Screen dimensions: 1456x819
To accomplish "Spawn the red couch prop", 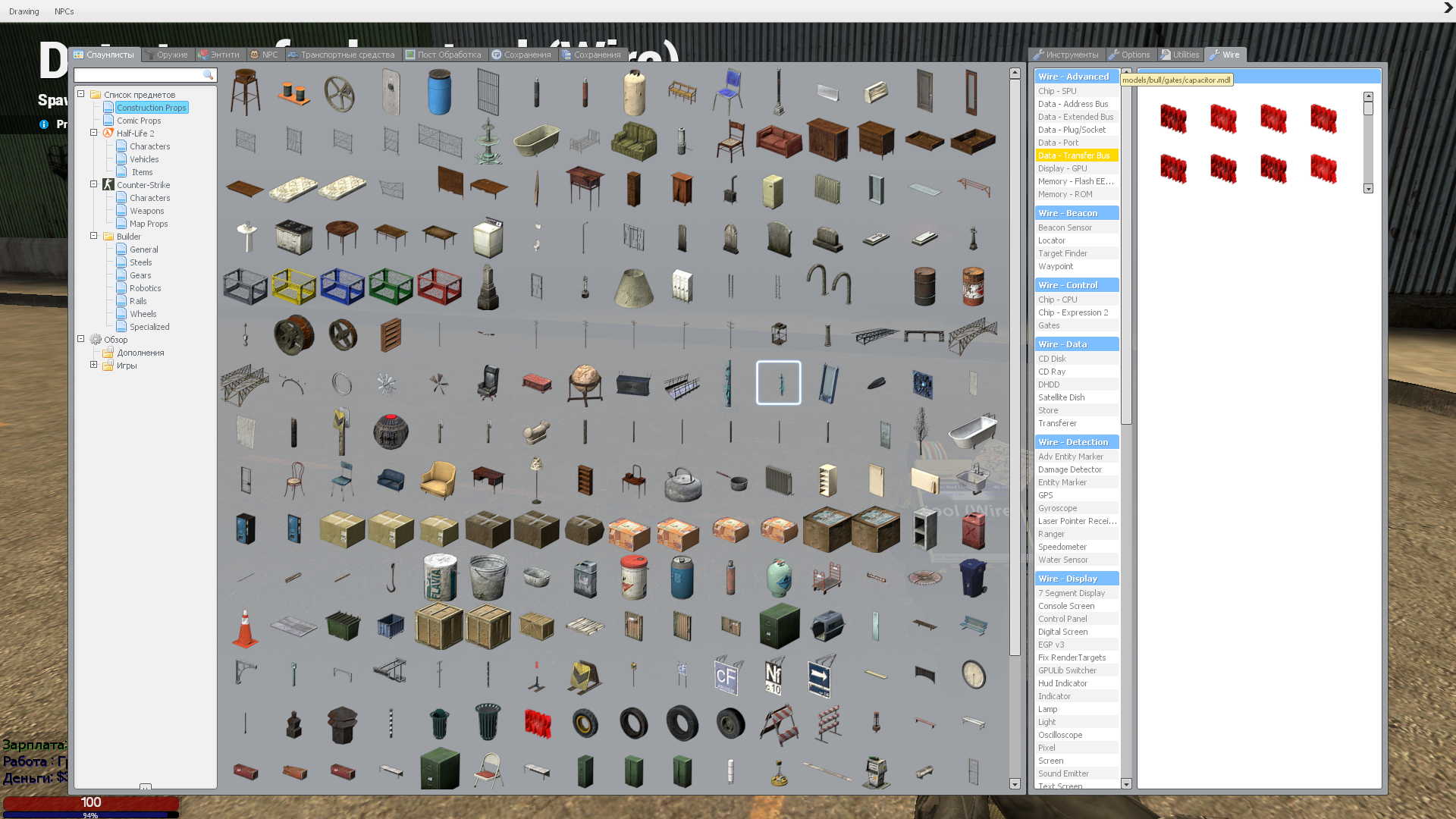I will point(779,141).
